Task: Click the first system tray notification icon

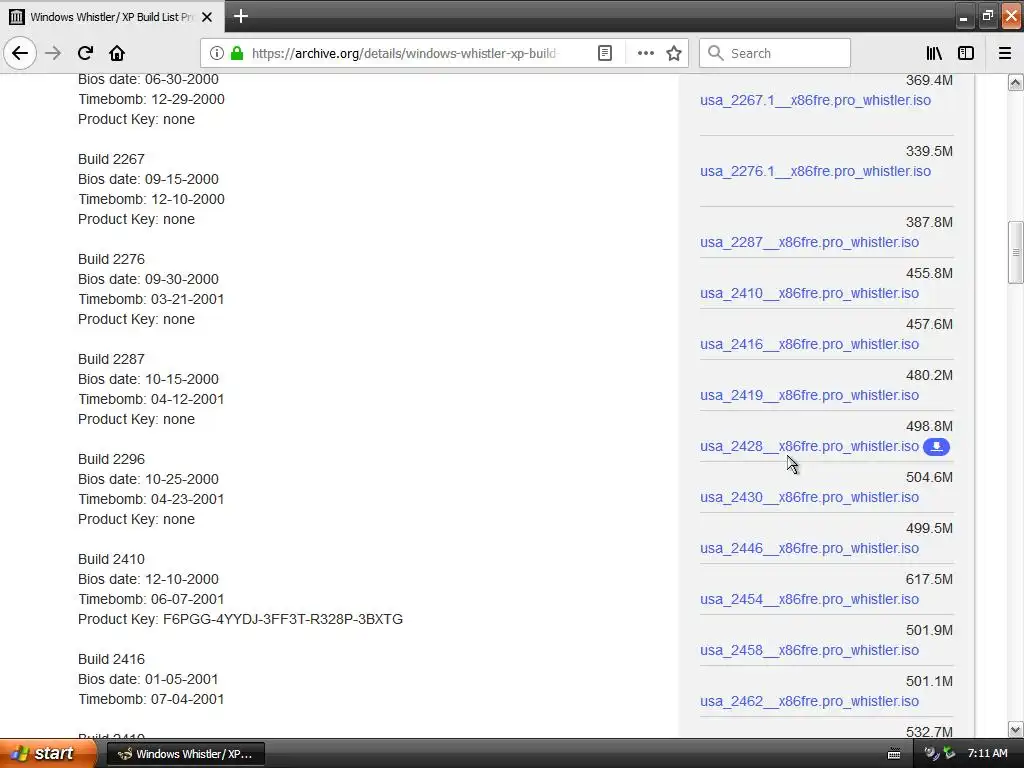Action: click(x=931, y=753)
